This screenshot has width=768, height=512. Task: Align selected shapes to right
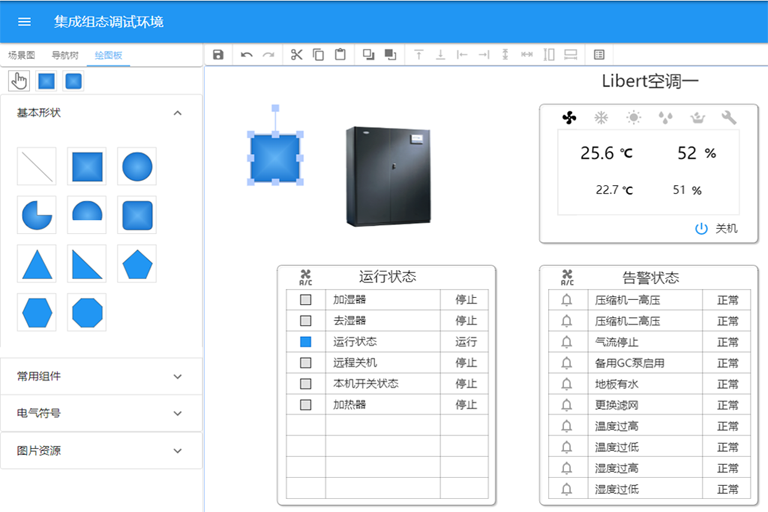[484, 54]
